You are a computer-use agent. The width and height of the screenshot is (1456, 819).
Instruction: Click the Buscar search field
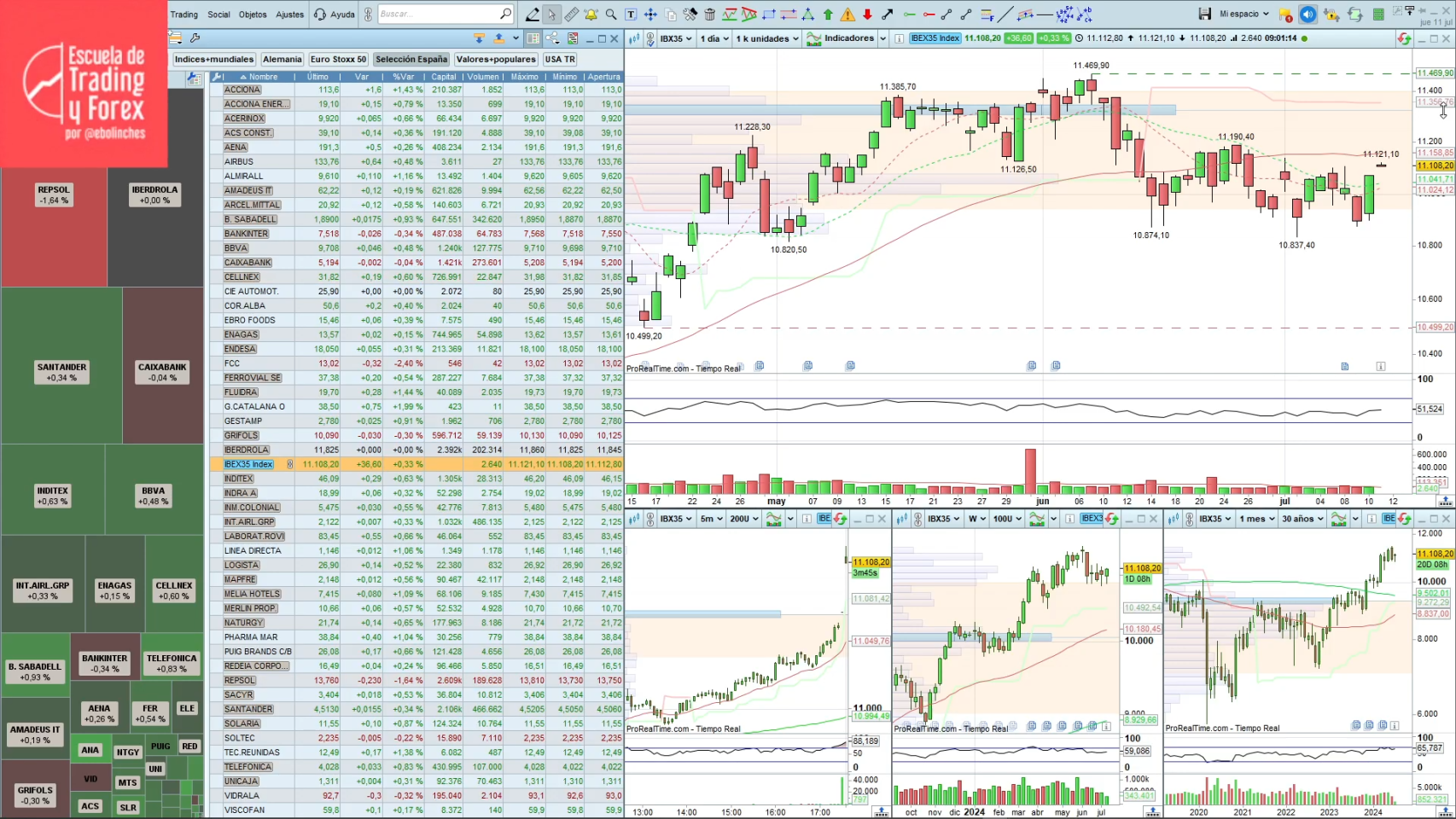446,15
